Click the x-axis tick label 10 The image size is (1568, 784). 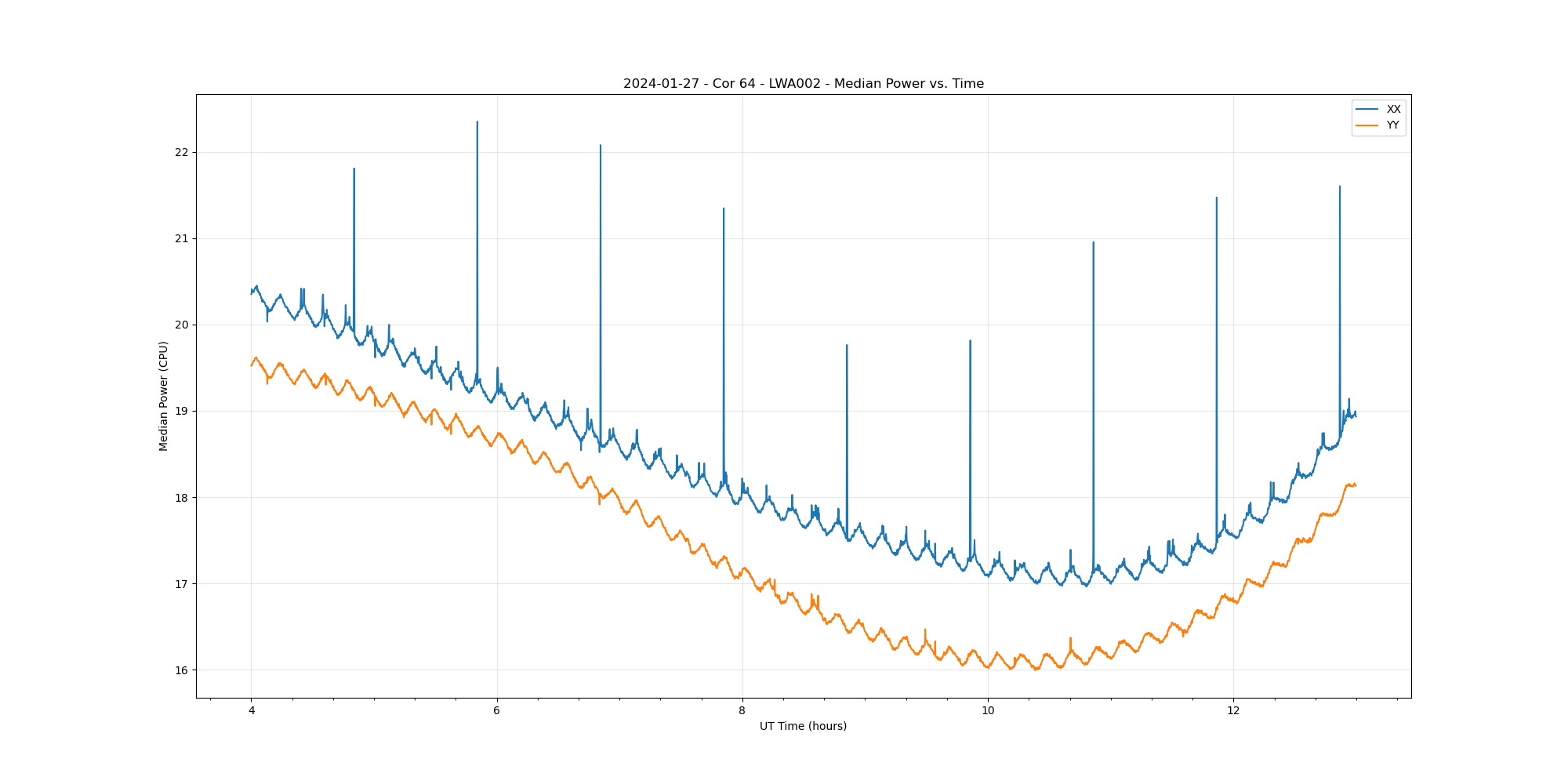(988, 711)
